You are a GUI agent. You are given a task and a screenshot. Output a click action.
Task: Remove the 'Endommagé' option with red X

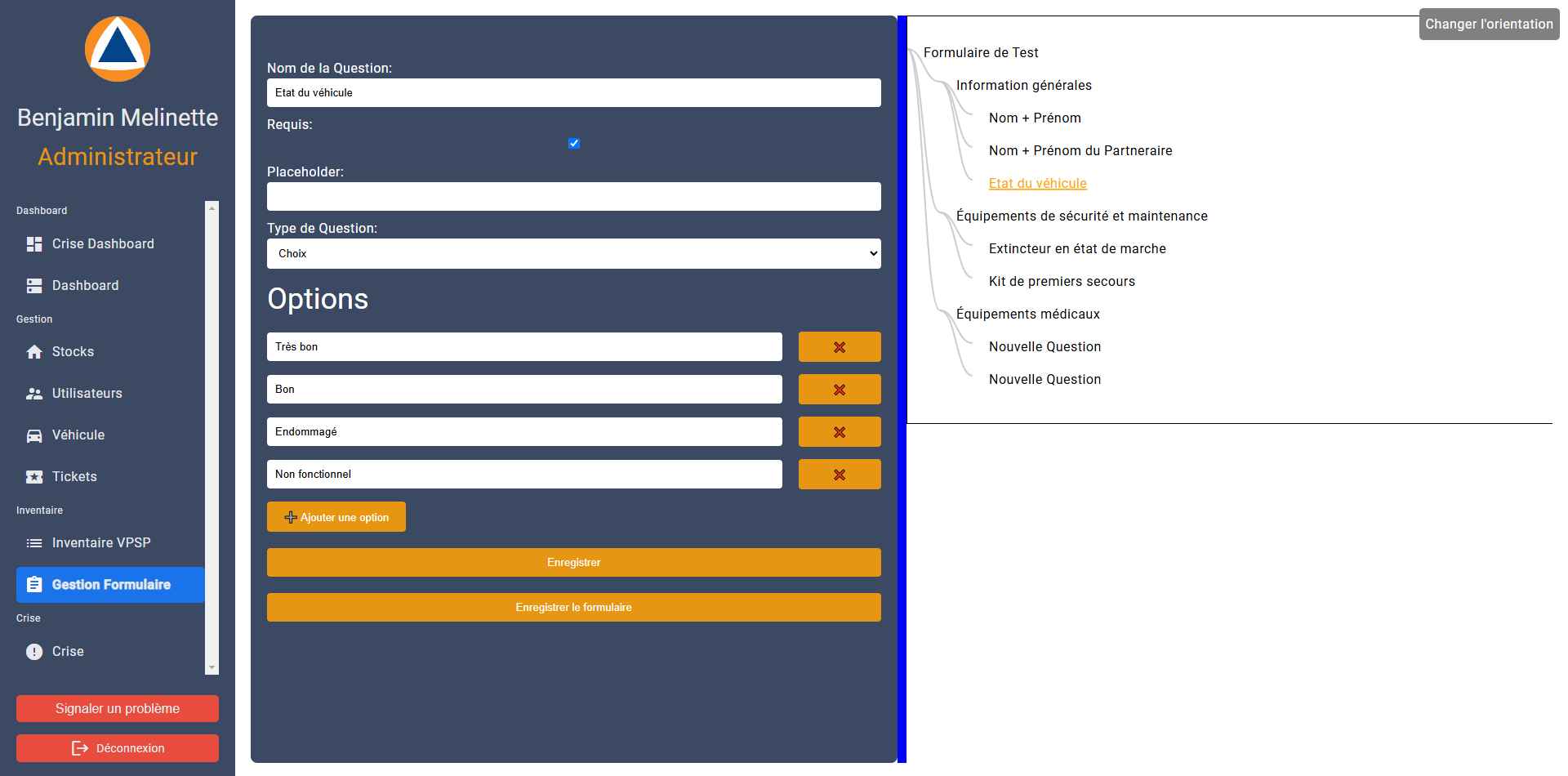point(839,432)
